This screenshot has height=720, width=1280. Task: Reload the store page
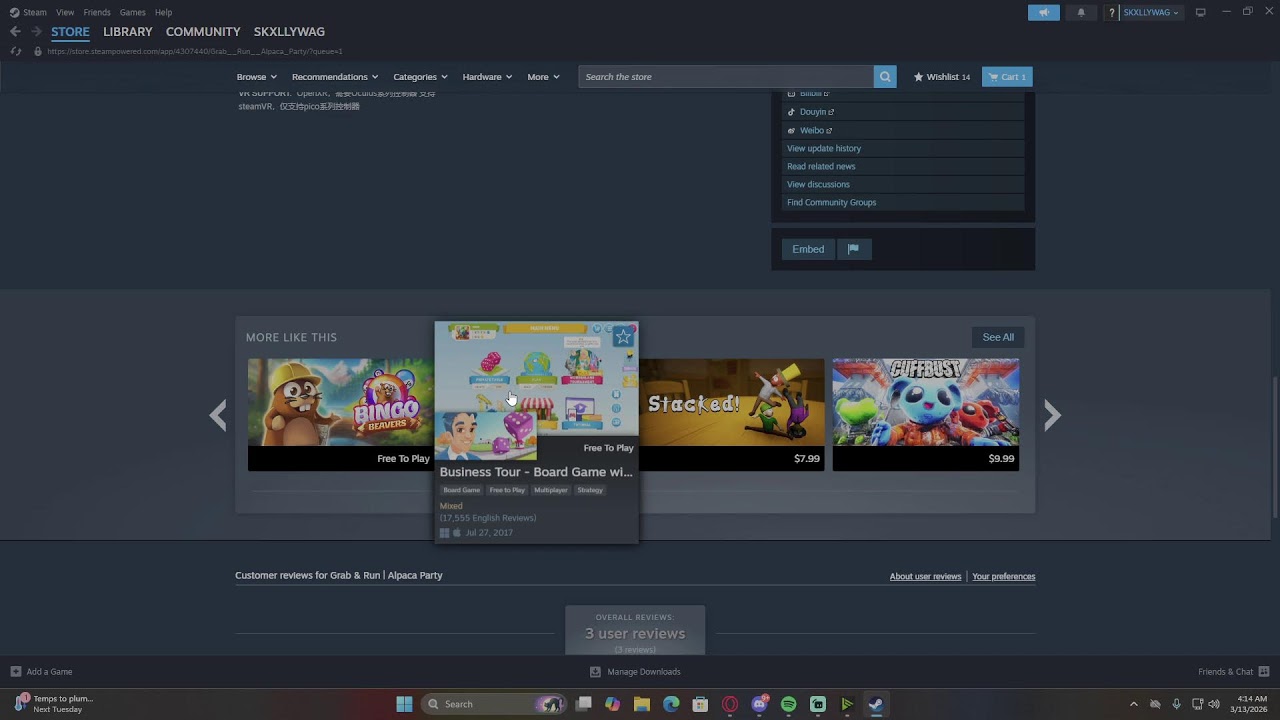point(15,51)
